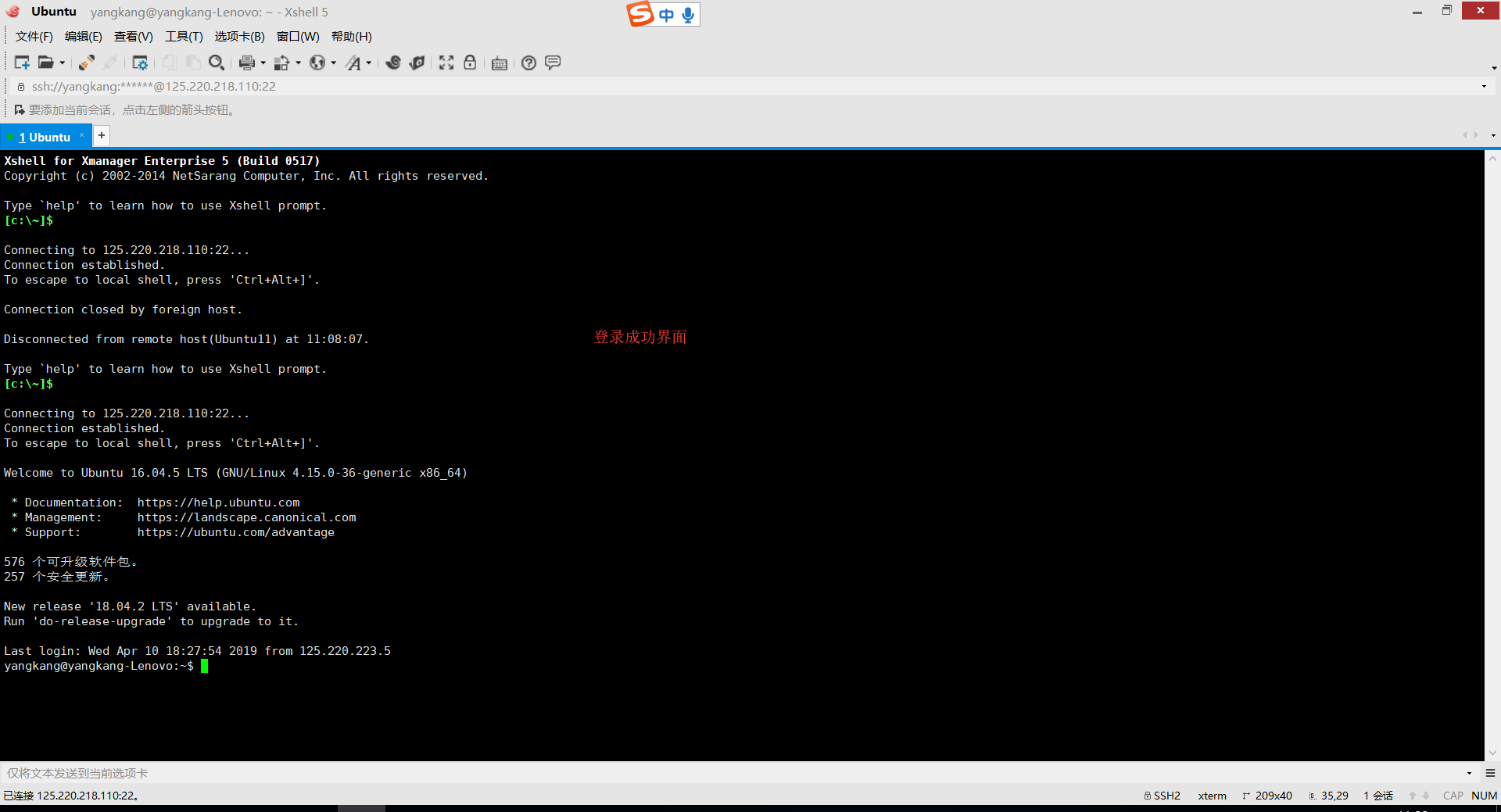Screen dimensions: 1501x812
Task: Add a new session tab with the plus button
Action: [101, 135]
